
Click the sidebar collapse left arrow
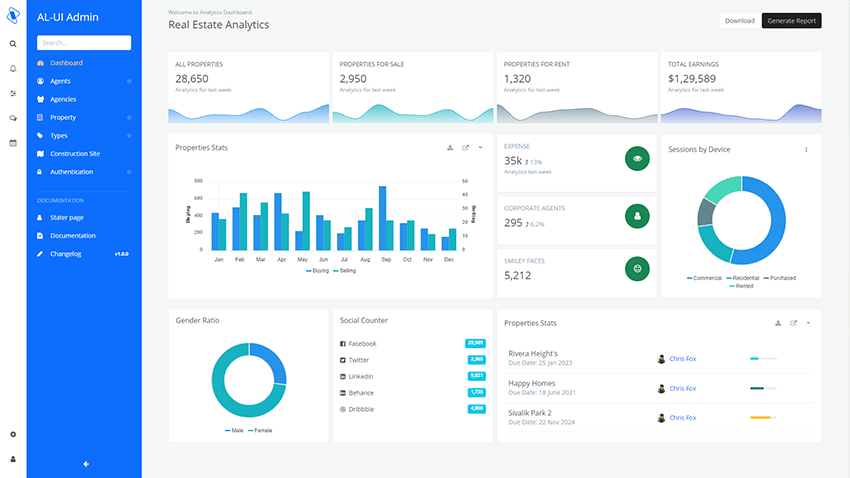(86, 463)
